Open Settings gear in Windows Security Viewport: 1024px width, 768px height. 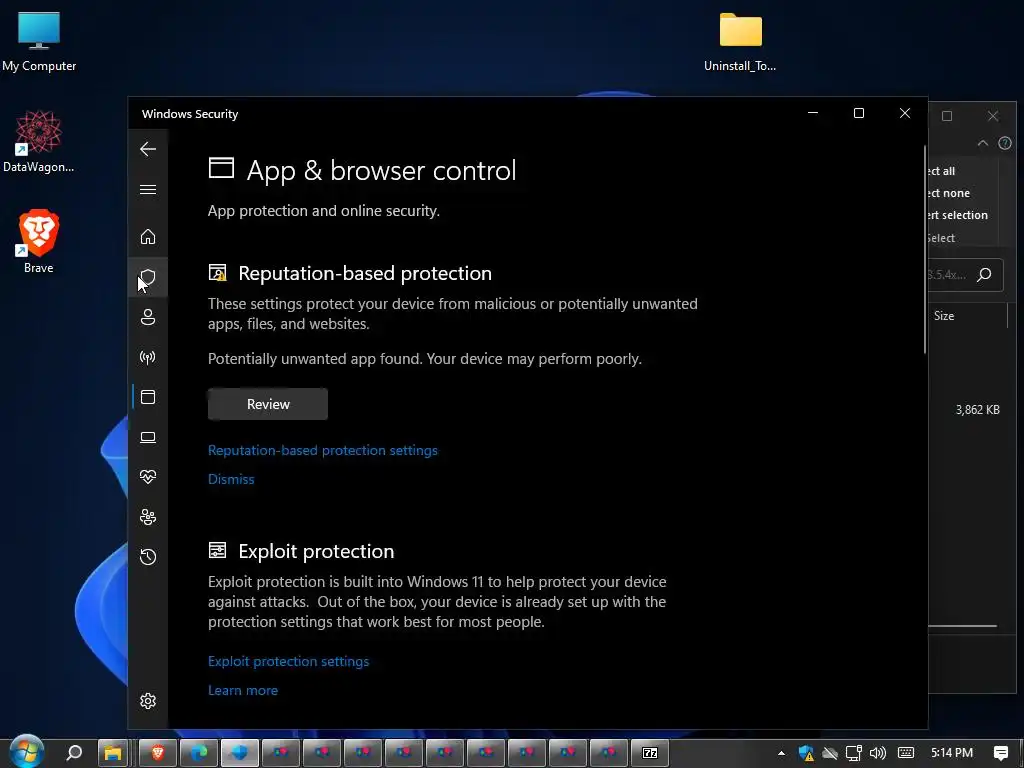point(148,701)
